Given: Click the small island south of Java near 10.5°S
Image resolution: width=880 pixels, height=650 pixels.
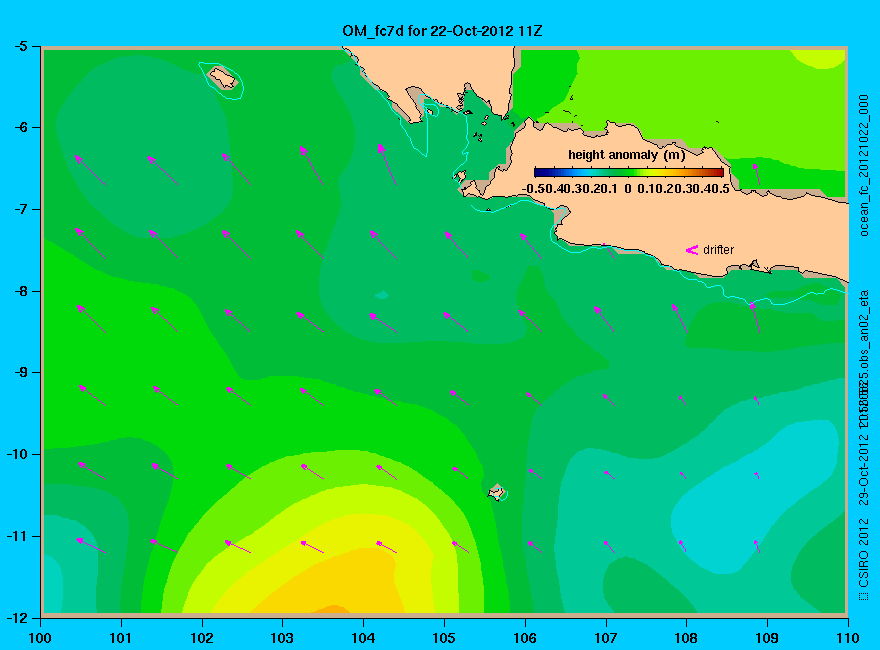Looking at the screenshot, I should [x=497, y=492].
